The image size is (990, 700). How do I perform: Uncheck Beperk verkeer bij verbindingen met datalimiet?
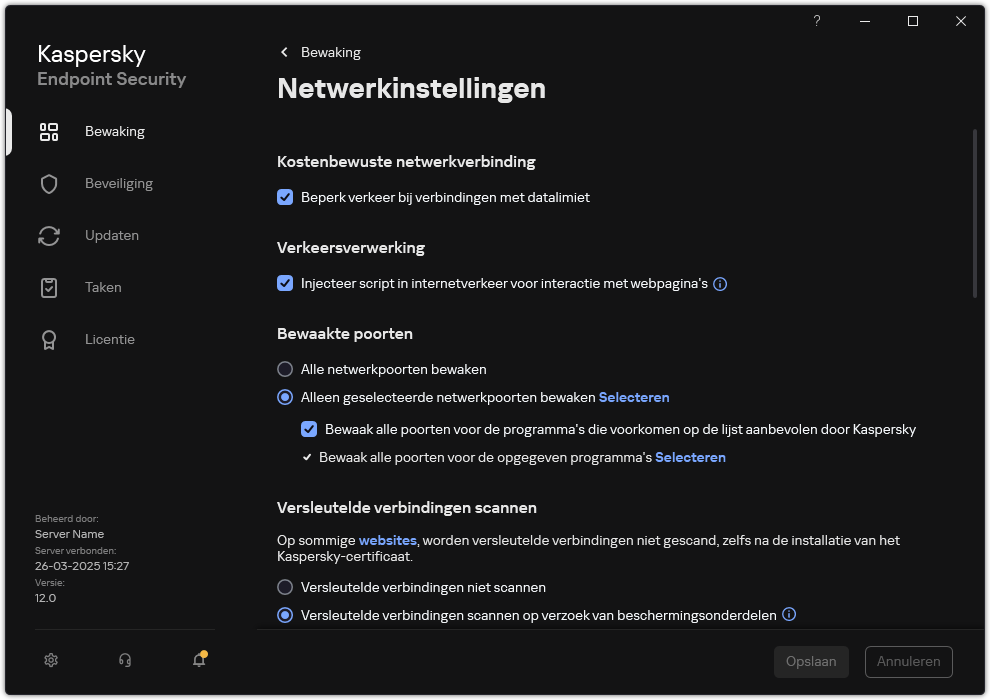[x=285, y=197]
